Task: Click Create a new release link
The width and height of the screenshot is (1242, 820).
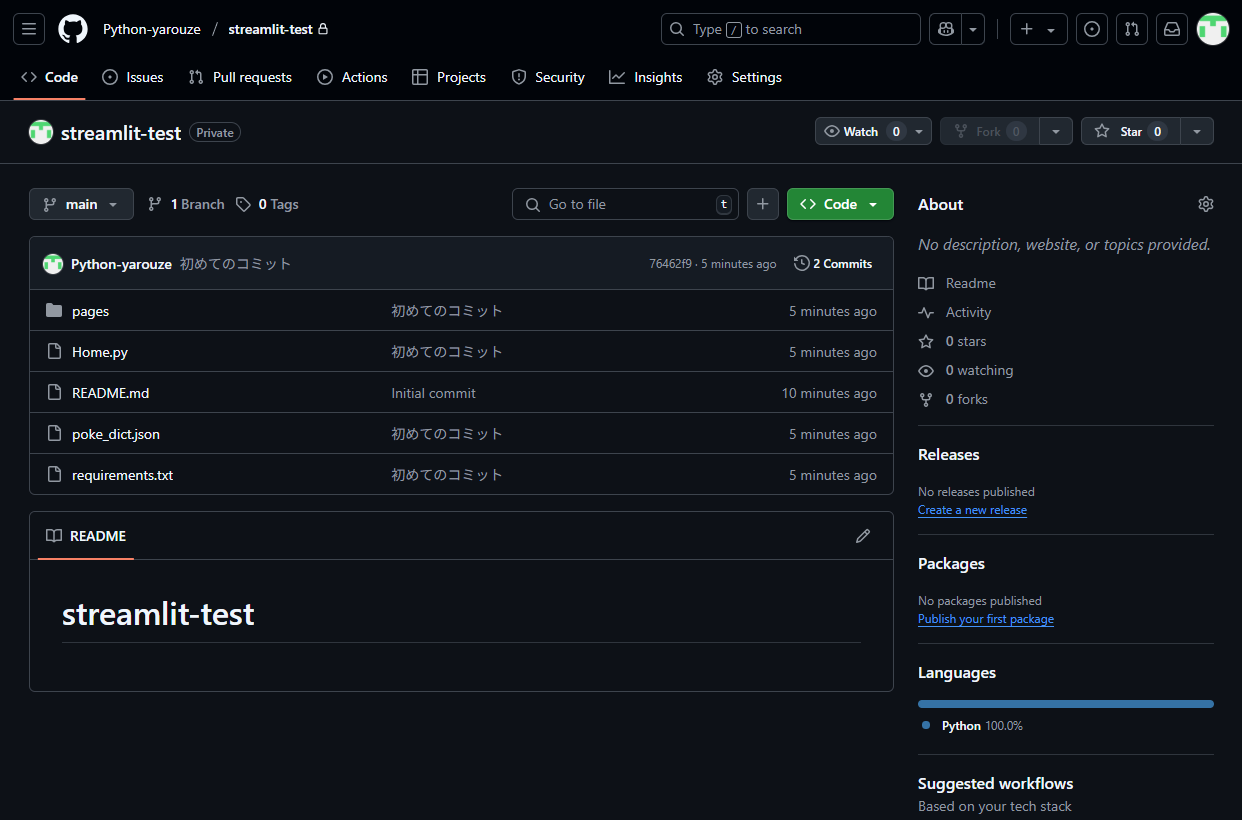Action: pyautogui.click(x=972, y=510)
